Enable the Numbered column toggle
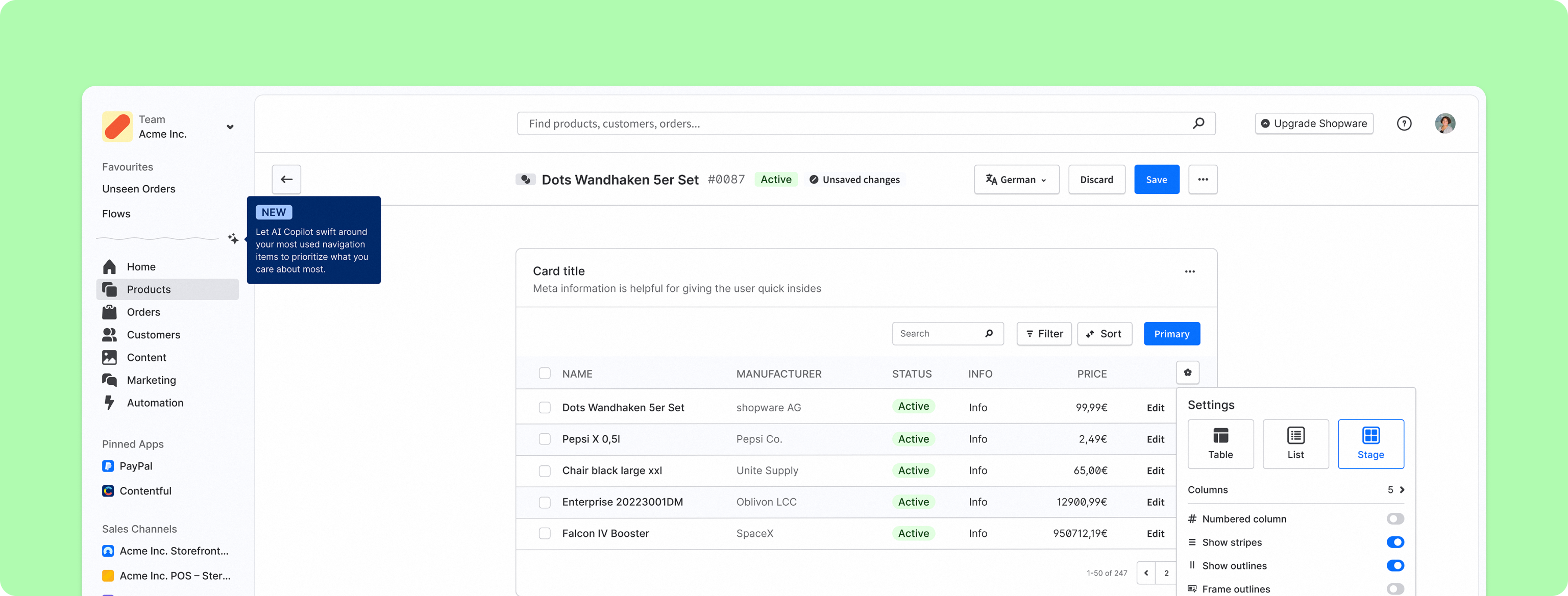The width and height of the screenshot is (1568, 596). 1394,518
